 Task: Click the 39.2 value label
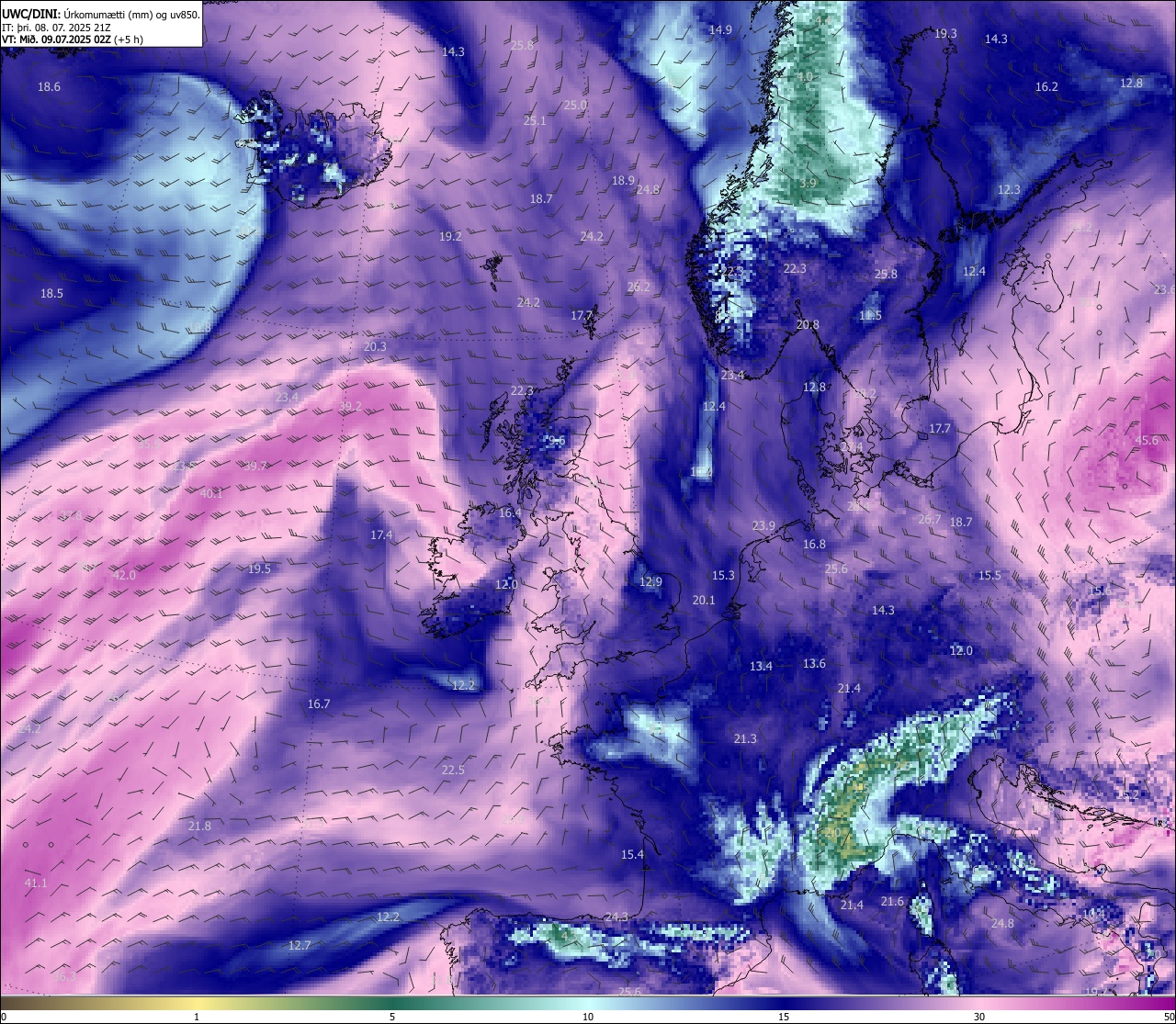tap(350, 407)
